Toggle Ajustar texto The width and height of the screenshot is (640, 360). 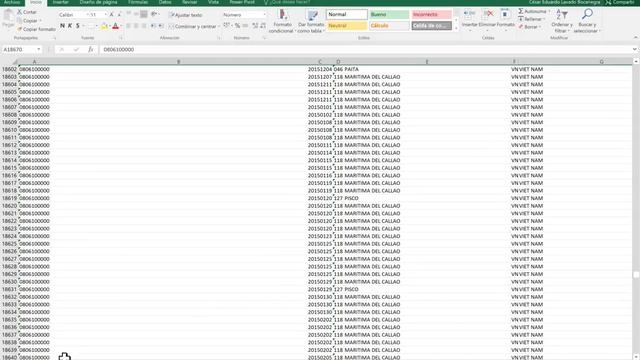(186, 15)
